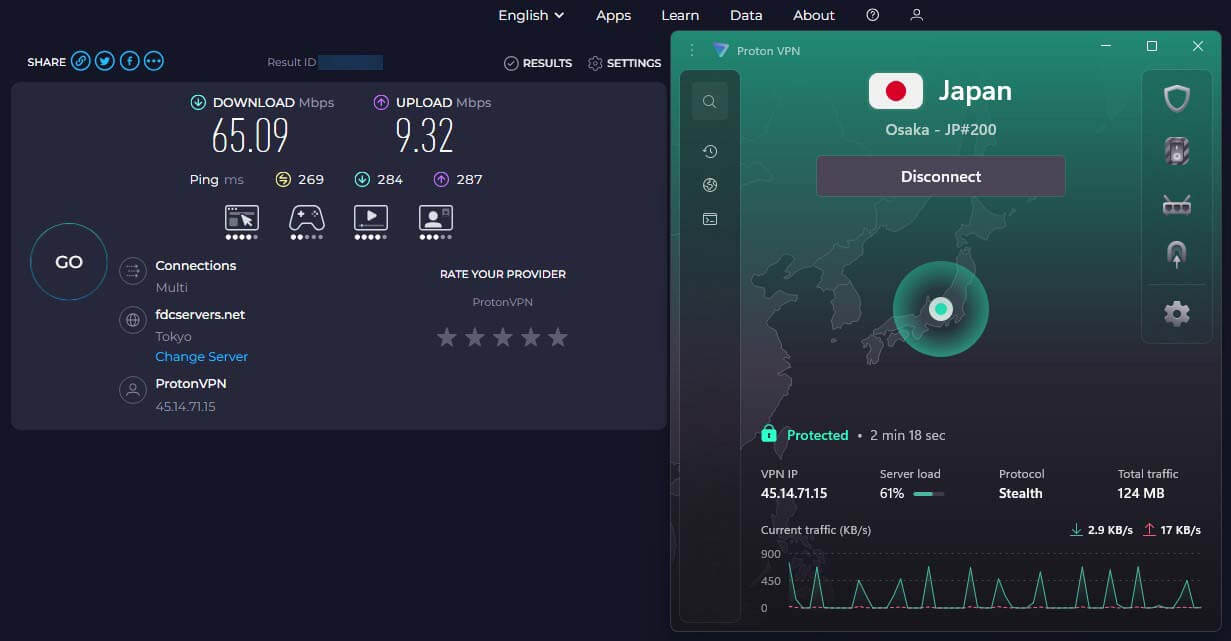
Task: Click the download ping latency icon
Action: click(362, 180)
